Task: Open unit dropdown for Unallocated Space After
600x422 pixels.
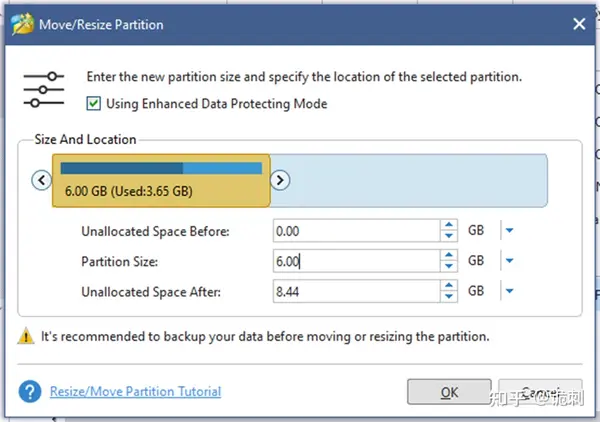Action: 509,291
